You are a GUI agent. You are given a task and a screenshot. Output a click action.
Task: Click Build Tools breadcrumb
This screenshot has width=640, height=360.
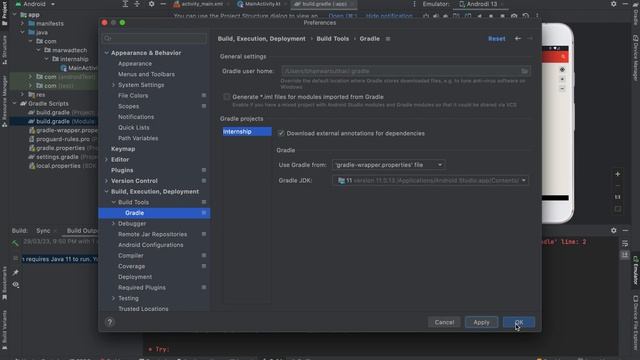[x=333, y=39]
